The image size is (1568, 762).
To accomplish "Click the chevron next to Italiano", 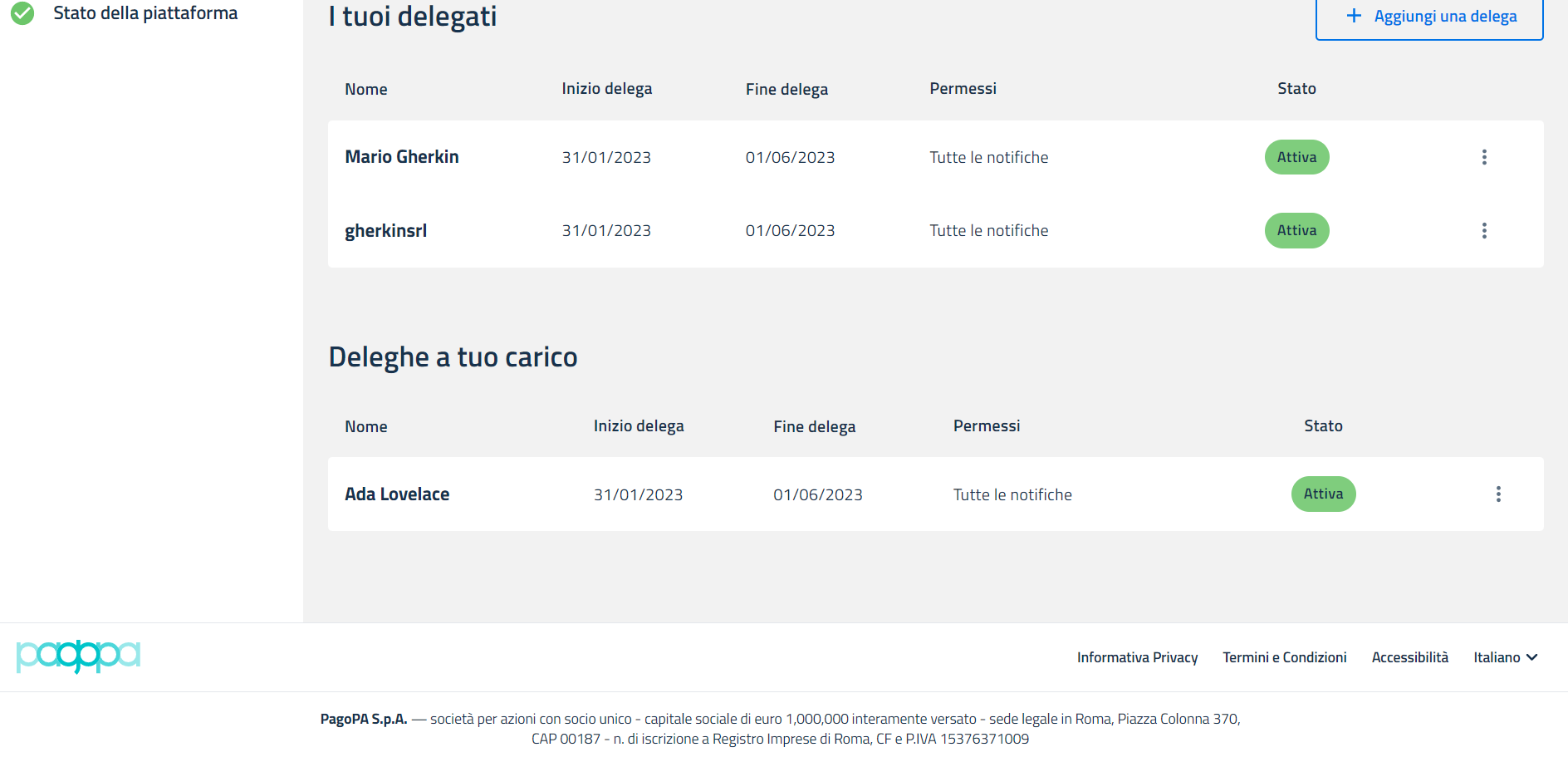I will click(1532, 657).
